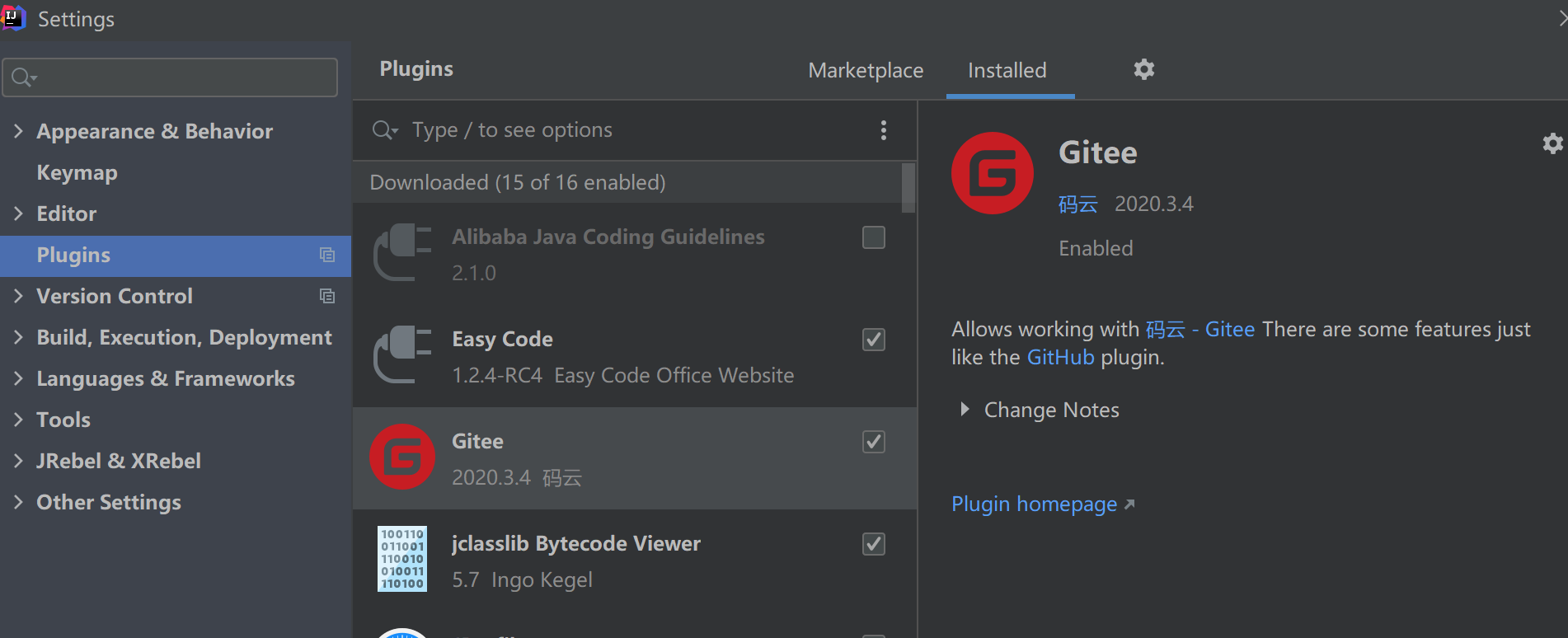Click the Gitee icon in plugin list
1568x638 pixels.
[x=402, y=457]
